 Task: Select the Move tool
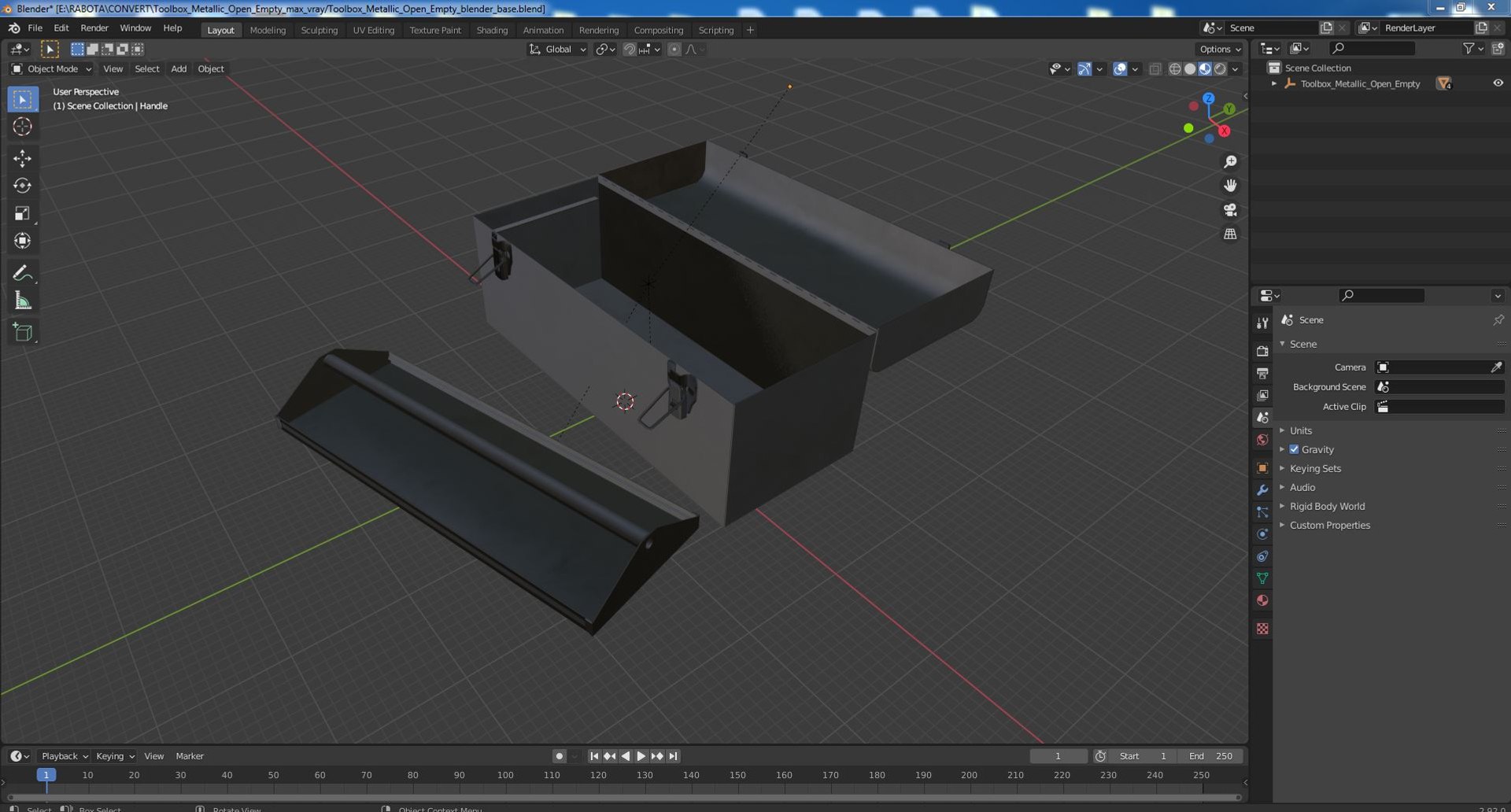pyautogui.click(x=23, y=158)
